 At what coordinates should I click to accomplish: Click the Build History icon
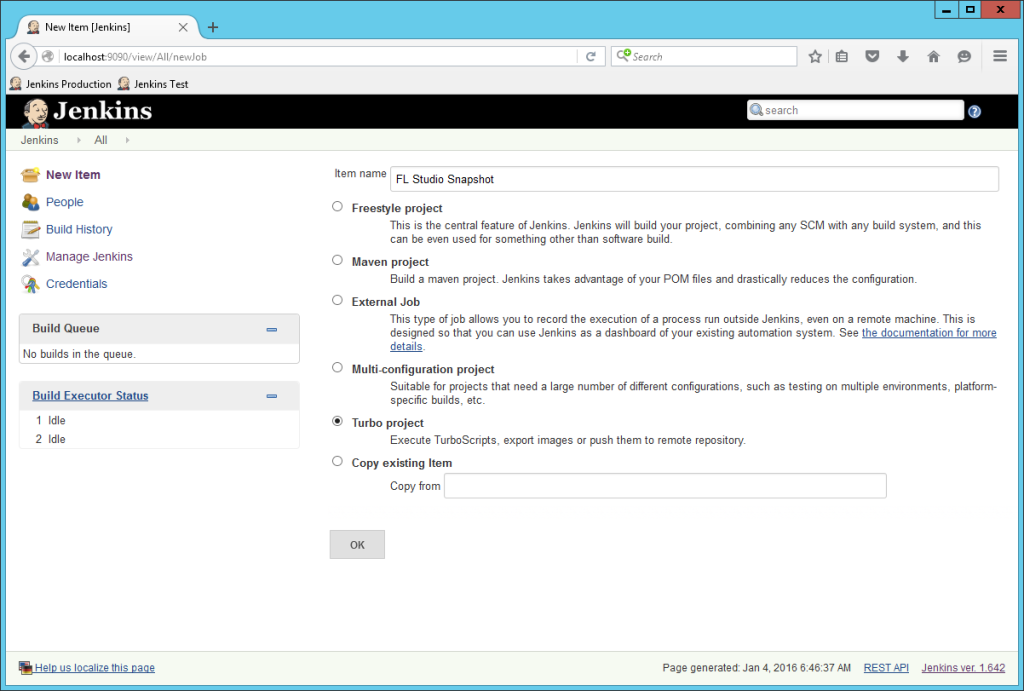coord(29,229)
